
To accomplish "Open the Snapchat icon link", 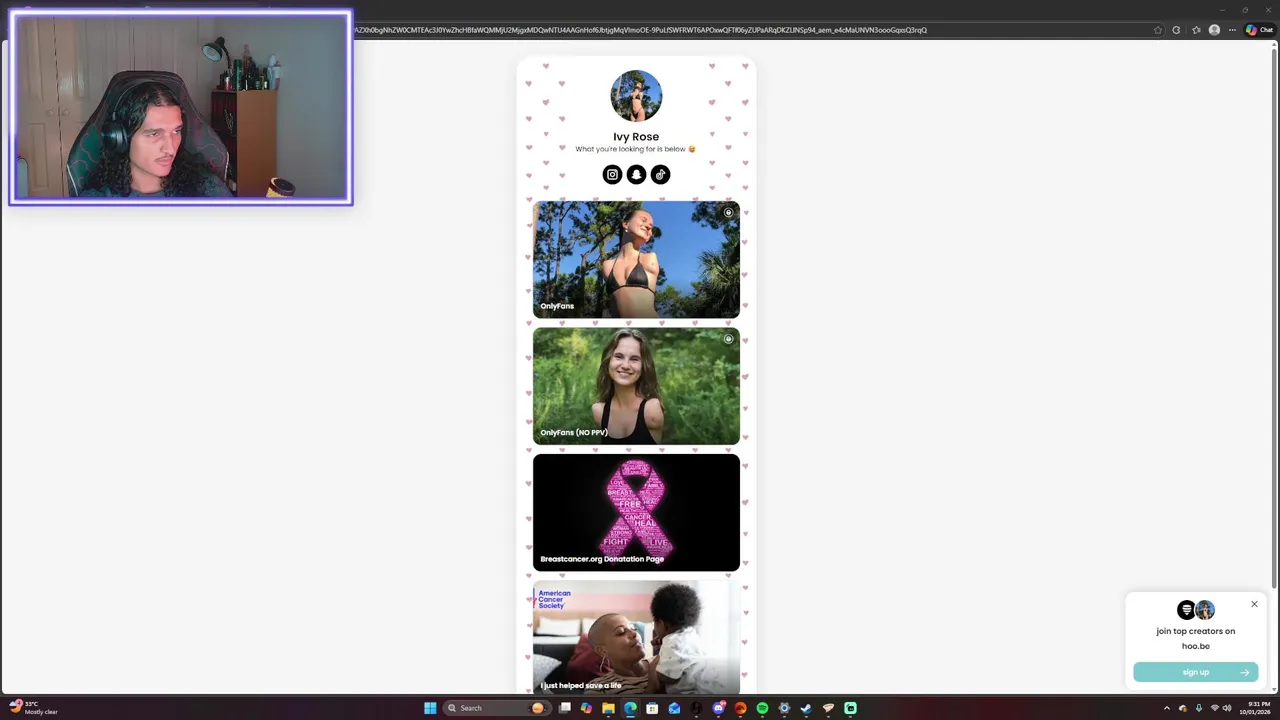I will [636, 175].
